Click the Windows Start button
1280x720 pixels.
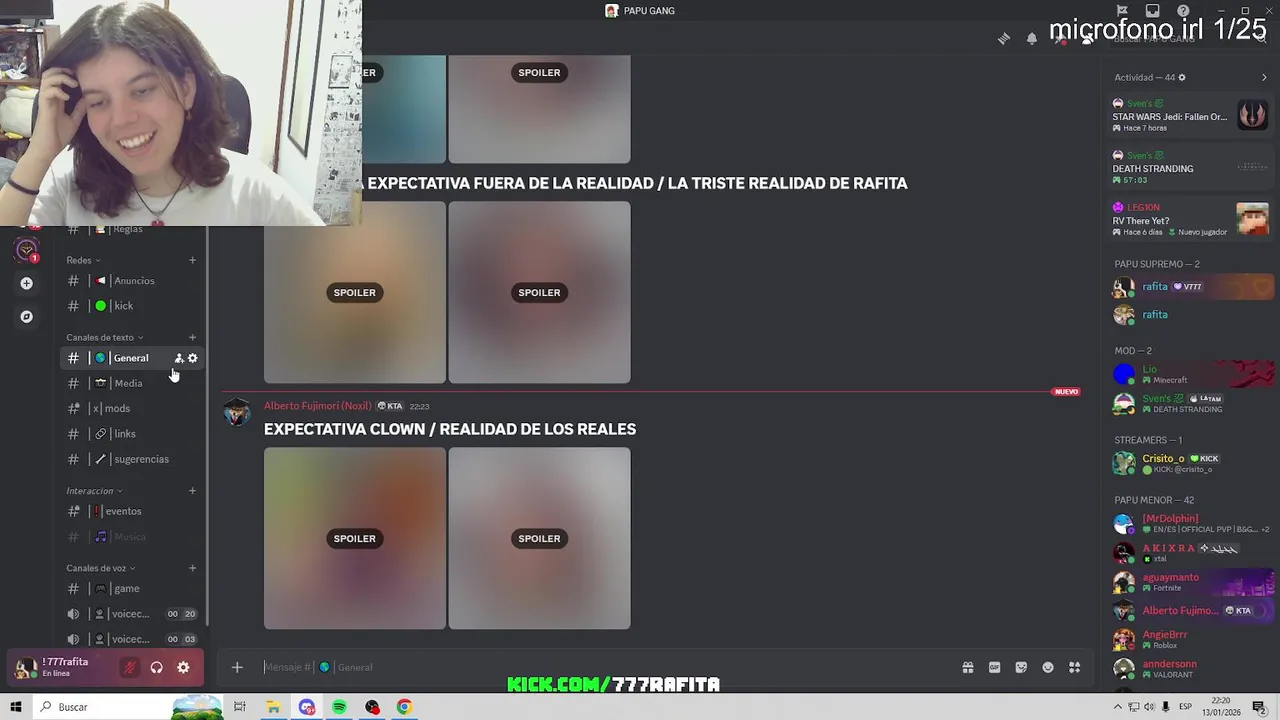(x=15, y=707)
